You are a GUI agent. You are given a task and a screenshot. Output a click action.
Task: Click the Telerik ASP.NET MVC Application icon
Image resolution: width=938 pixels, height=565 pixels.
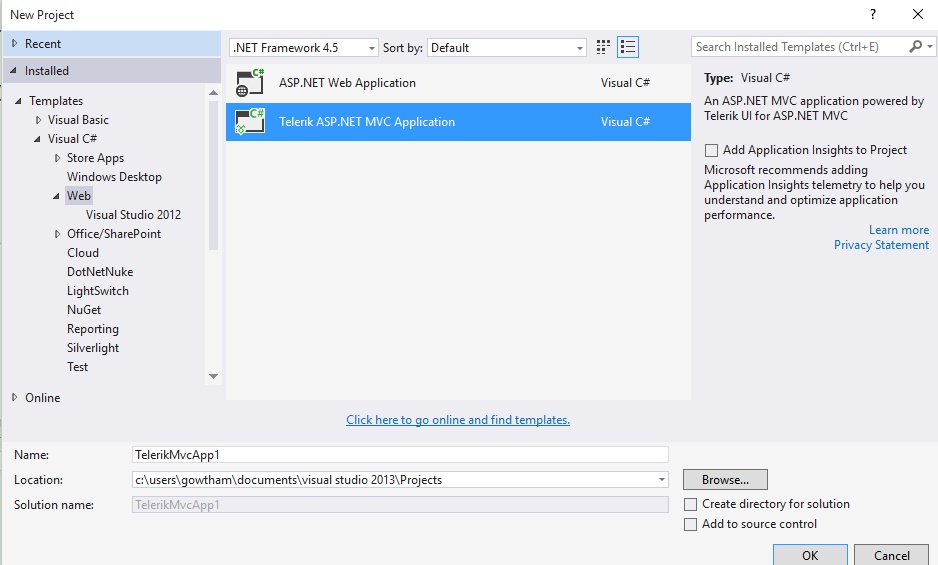(x=250, y=121)
